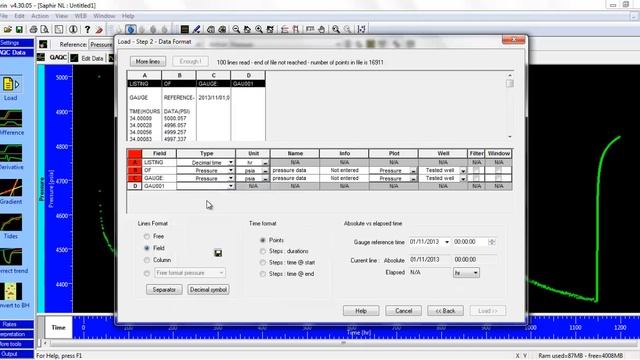The image size is (640, 360).
Task: Click the highlighted blue toolbar icon
Action: point(131,29)
